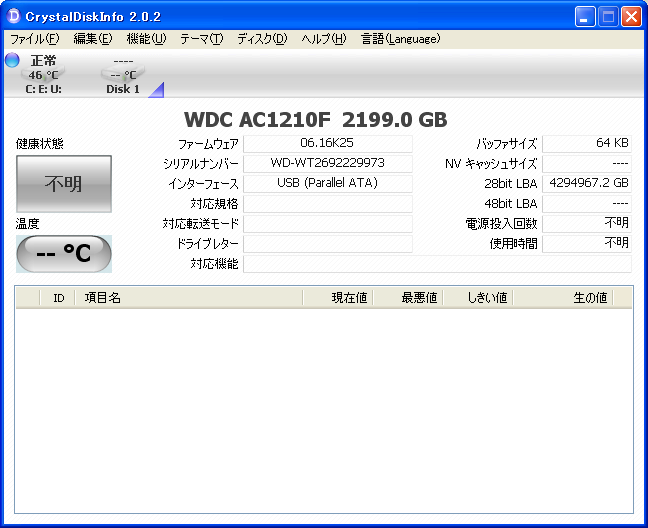Click the empty 対応転送モード field
648x528 pixels.
click(x=327, y=224)
